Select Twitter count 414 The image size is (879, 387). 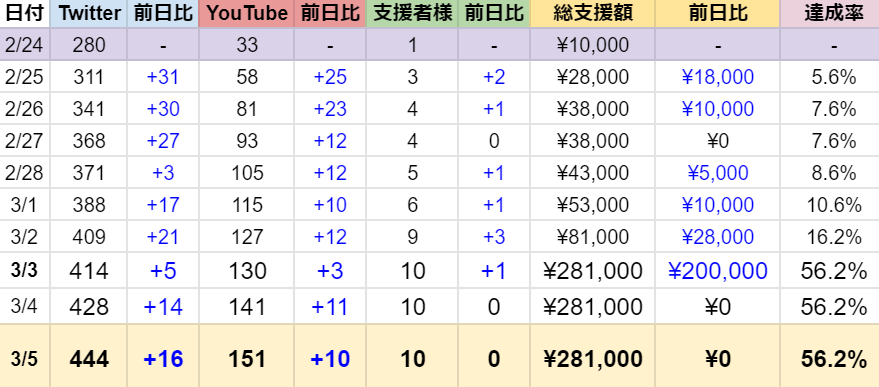click(x=89, y=271)
